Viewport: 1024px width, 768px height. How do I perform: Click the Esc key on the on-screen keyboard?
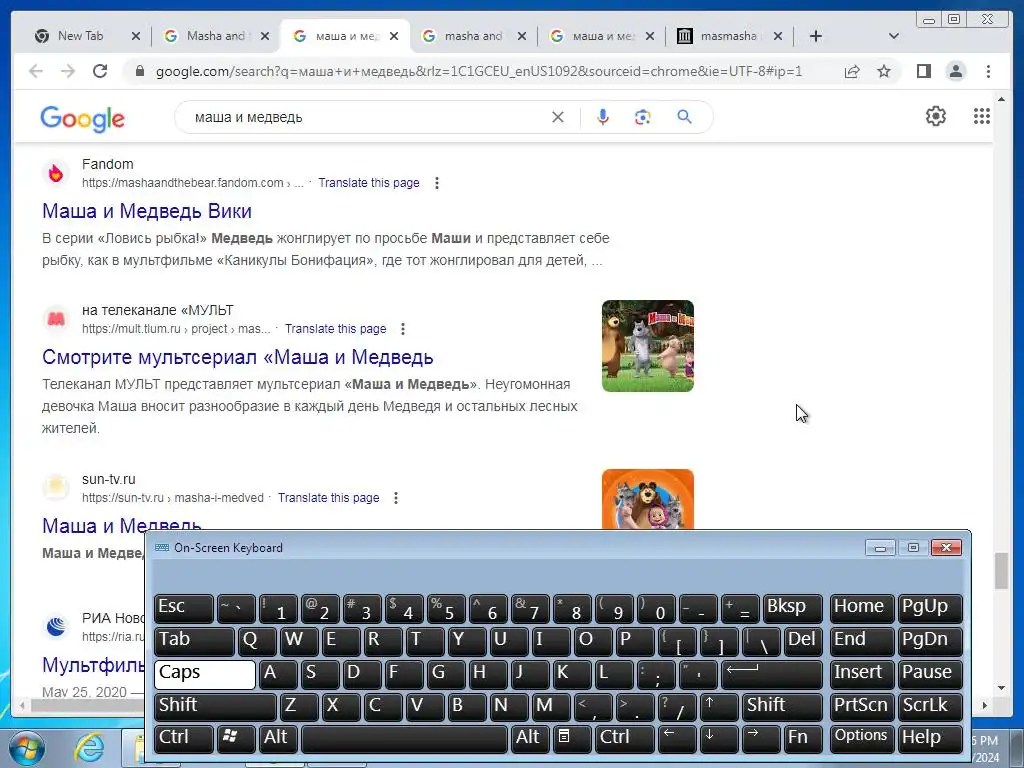(184, 608)
